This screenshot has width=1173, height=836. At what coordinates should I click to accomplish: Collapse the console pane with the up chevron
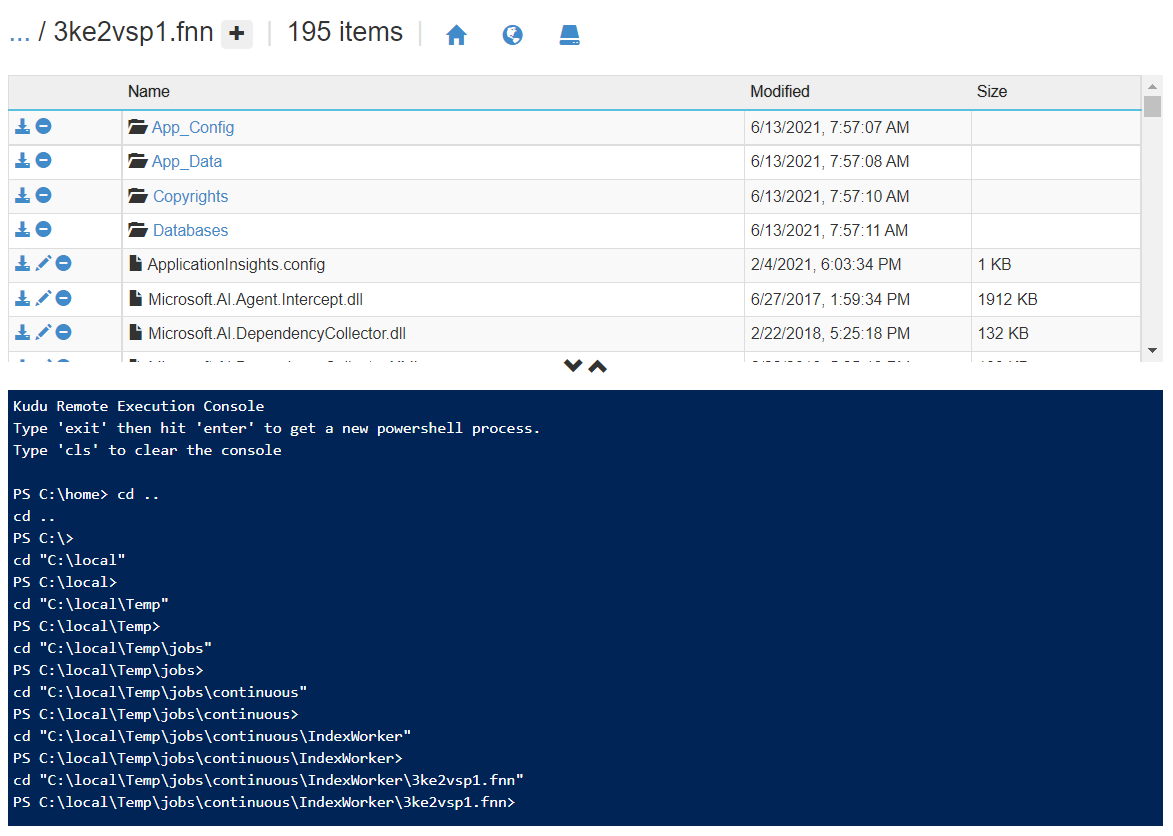597,366
